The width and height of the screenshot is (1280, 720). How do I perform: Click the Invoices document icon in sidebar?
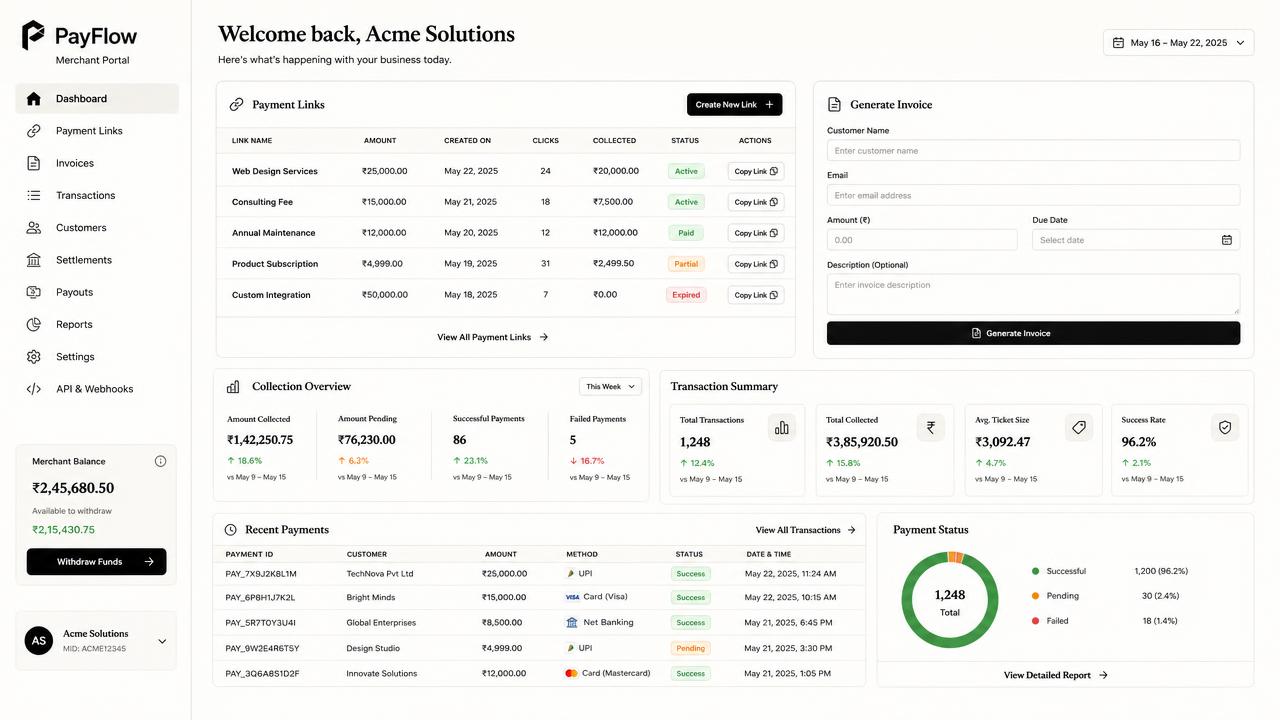pyautogui.click(x=34, y=163)
